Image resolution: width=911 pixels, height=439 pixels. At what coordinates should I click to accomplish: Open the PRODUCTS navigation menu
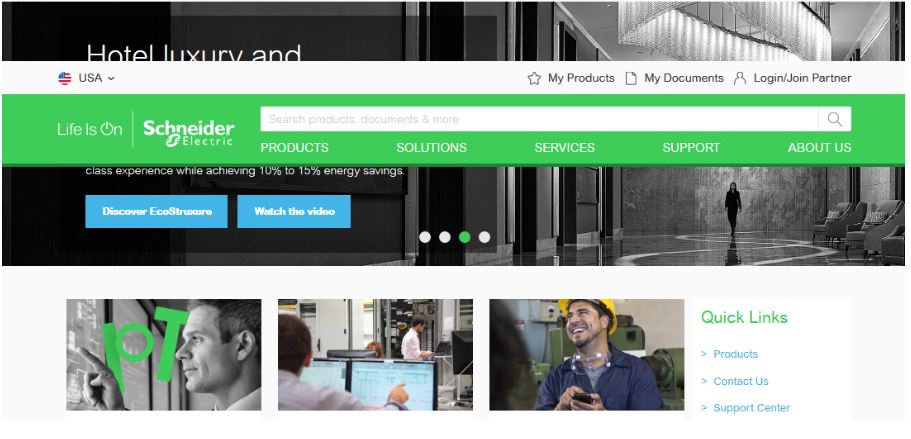pos(294,147)
